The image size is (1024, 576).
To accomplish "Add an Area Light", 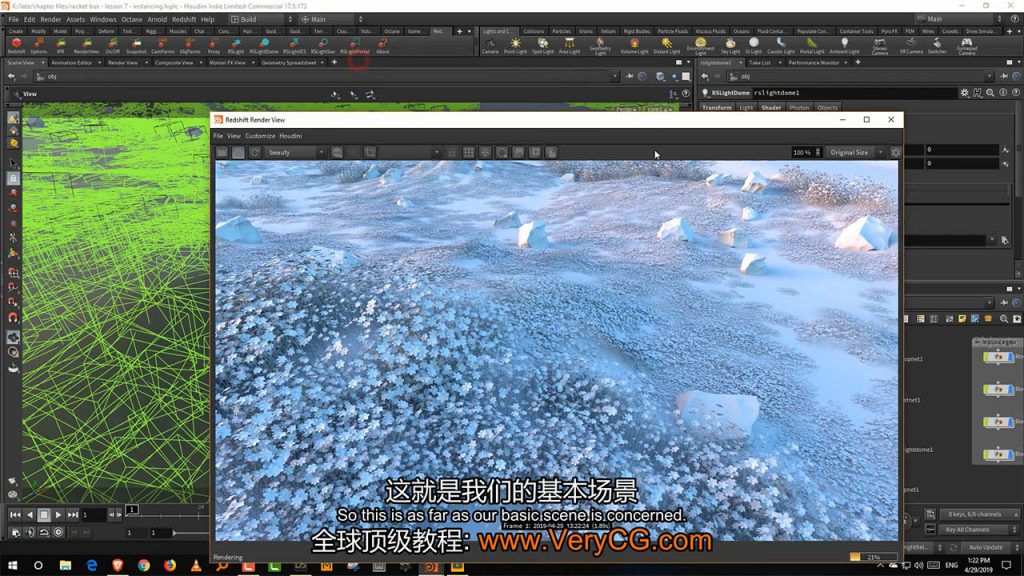I will click(x=569, y=45).
